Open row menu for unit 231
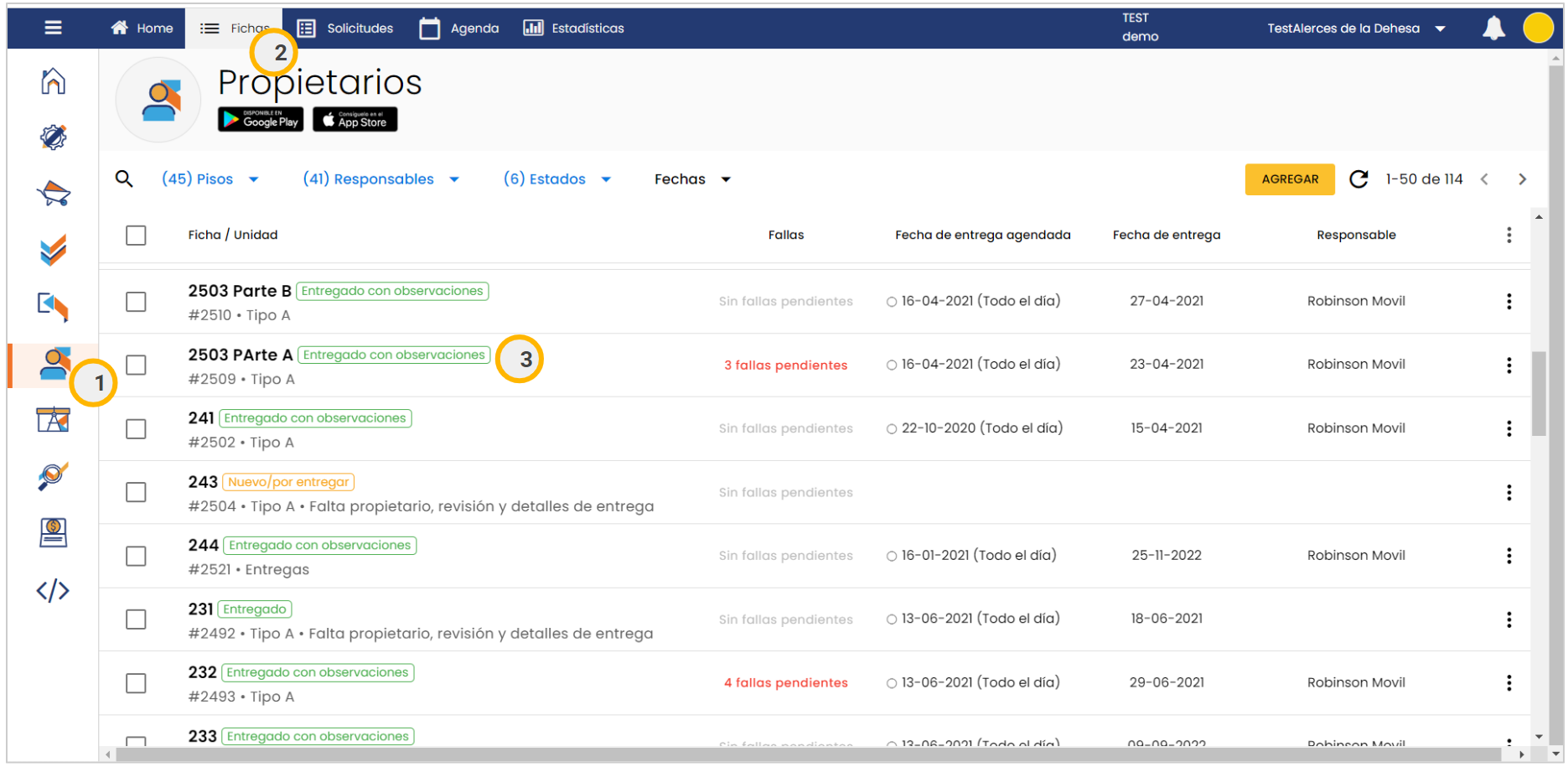The width and height of the screenshot is (1568, 767). pos(1508,619)
